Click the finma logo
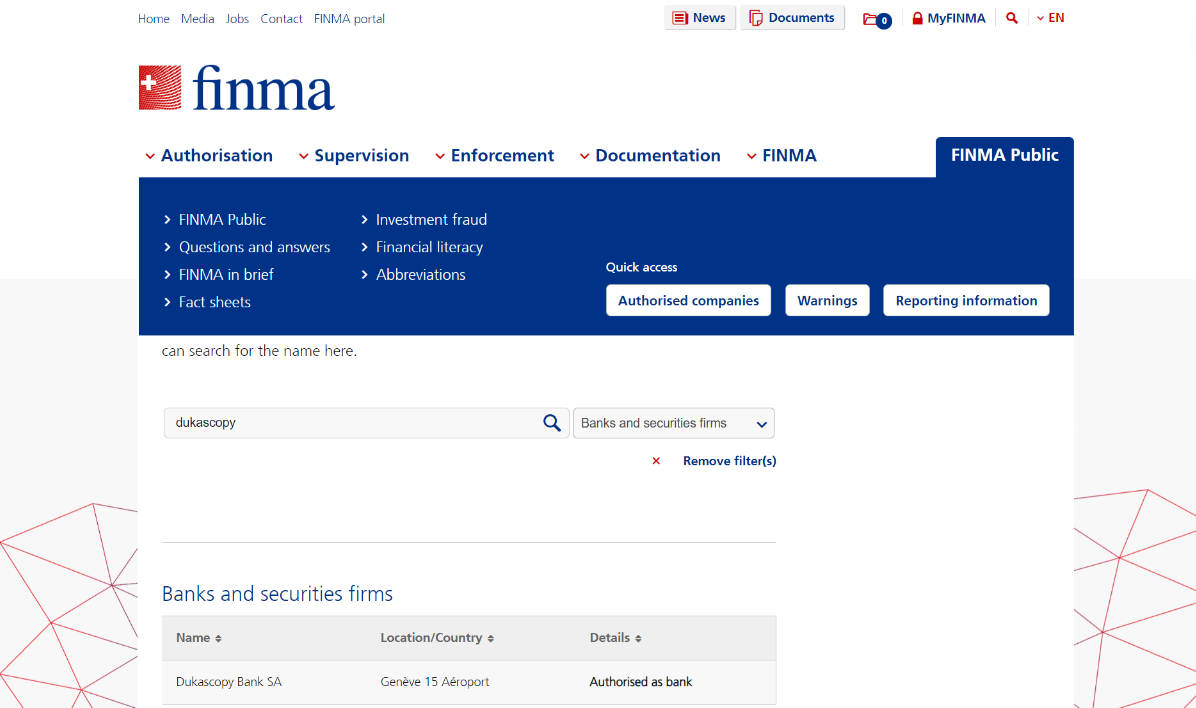Screen dimensions: 1196x708 (236, 88)
